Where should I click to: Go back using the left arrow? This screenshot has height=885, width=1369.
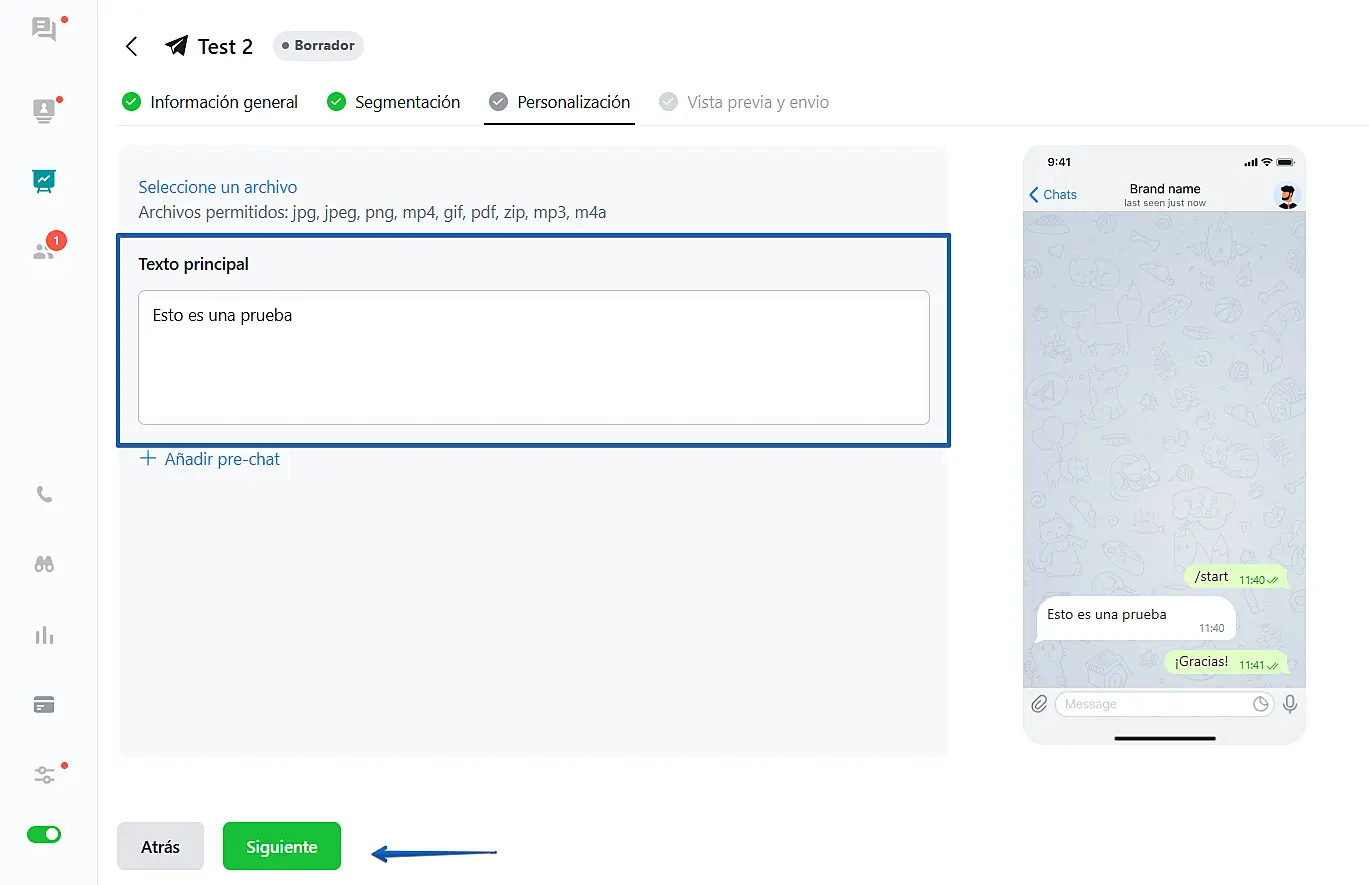pyautogui.click(x=132, y=46)
